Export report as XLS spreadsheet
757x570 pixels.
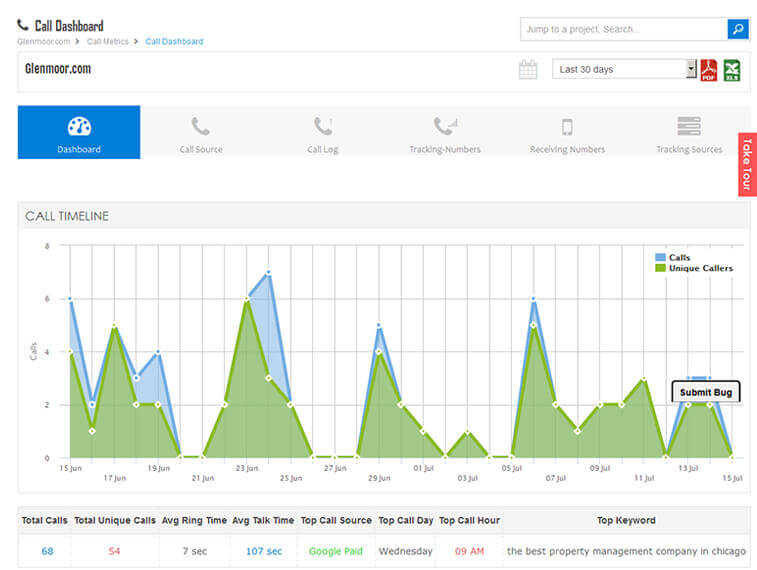coord(732,70)
